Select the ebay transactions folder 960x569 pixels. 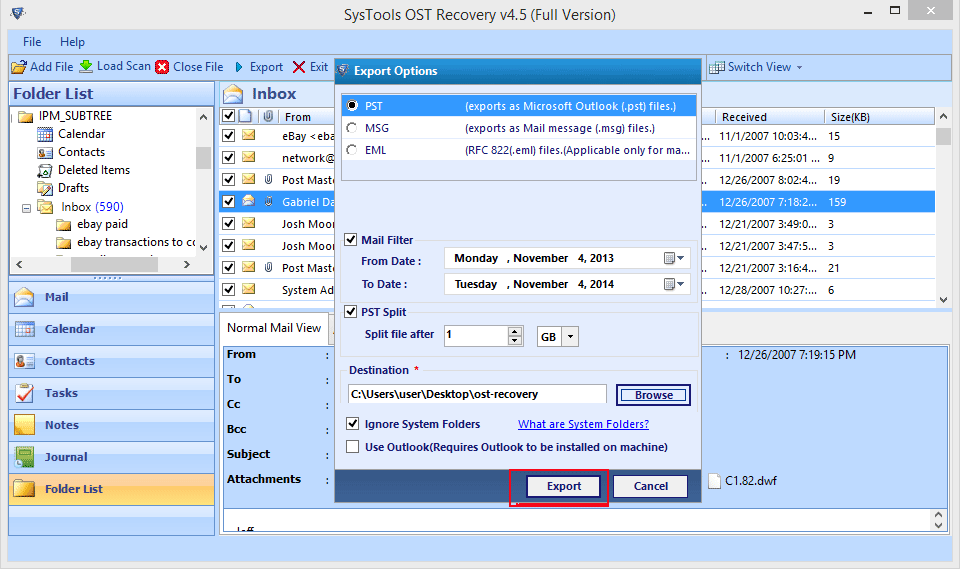pyautogui.click(x=136, y=242)
